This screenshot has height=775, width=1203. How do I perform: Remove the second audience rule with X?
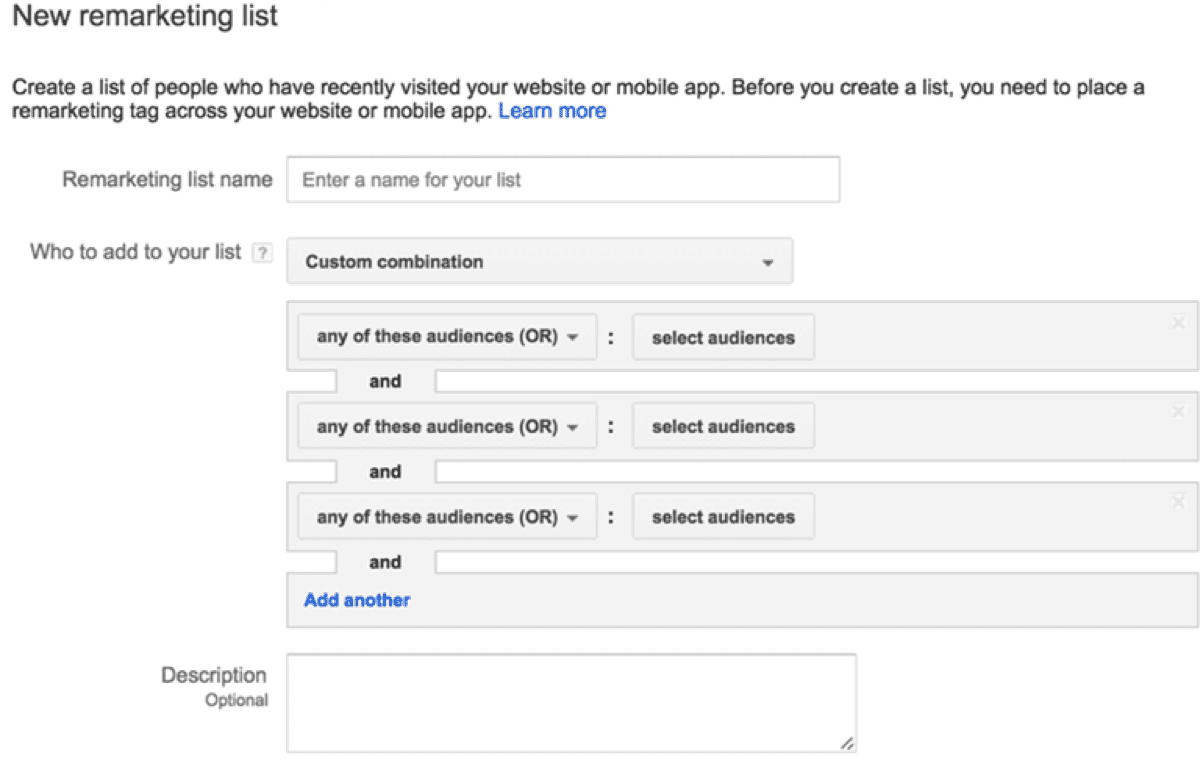(x=1178, y=411)
